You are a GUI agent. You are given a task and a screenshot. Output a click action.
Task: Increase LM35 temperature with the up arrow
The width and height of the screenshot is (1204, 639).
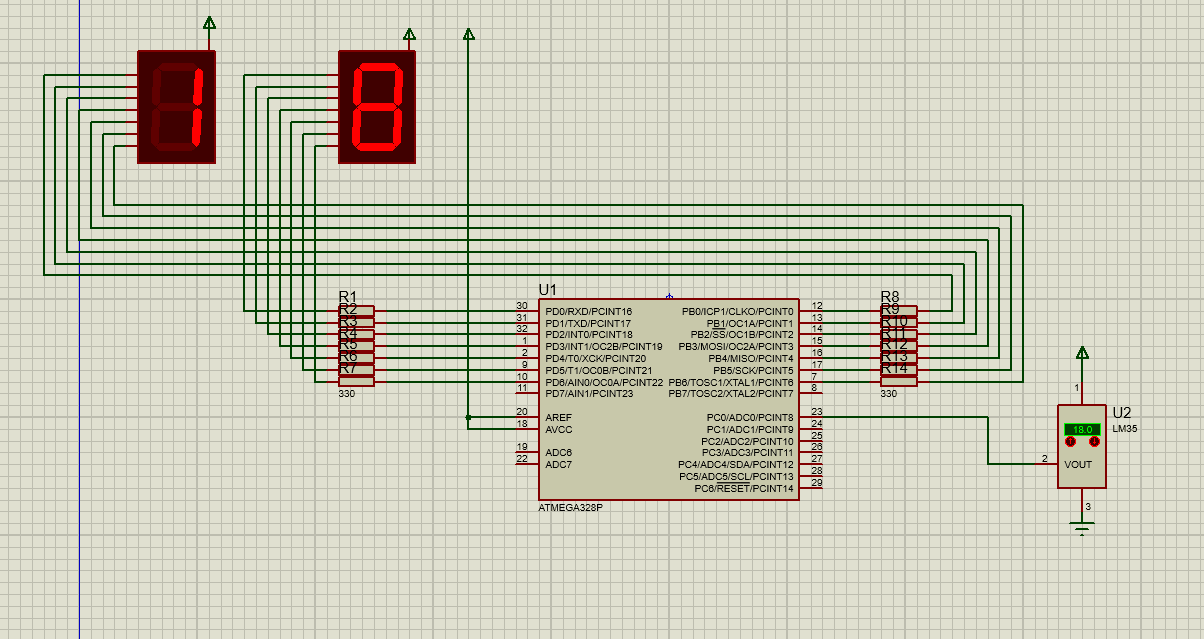[1070, 441]
